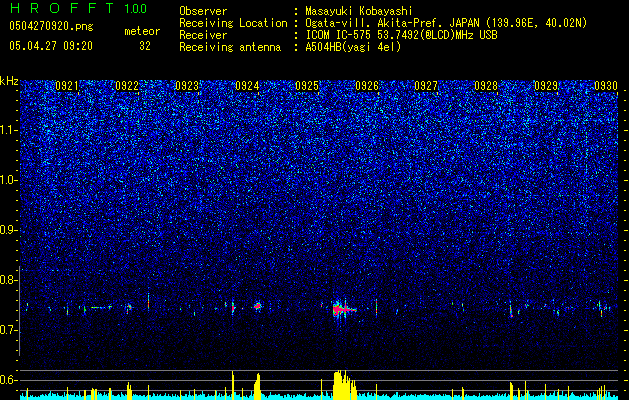This screenshot has width=629, height=400.
Task: Click the 0930 time marker
Action: (x=606, y=86)
